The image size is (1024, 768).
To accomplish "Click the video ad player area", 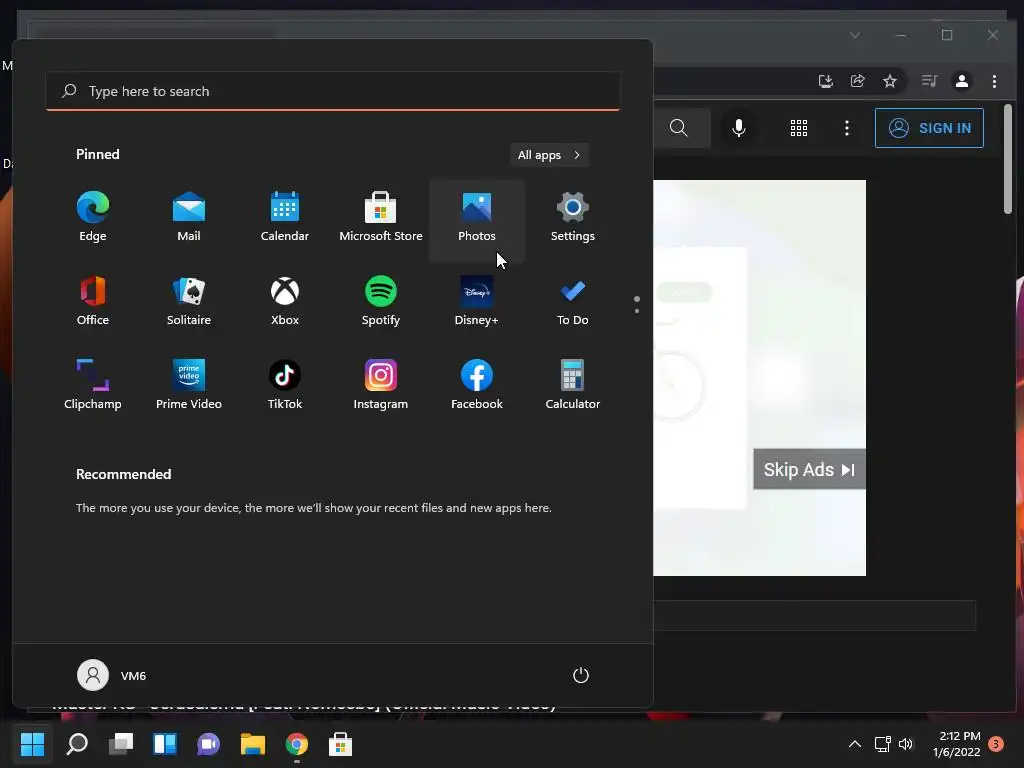I will [760, 377].
